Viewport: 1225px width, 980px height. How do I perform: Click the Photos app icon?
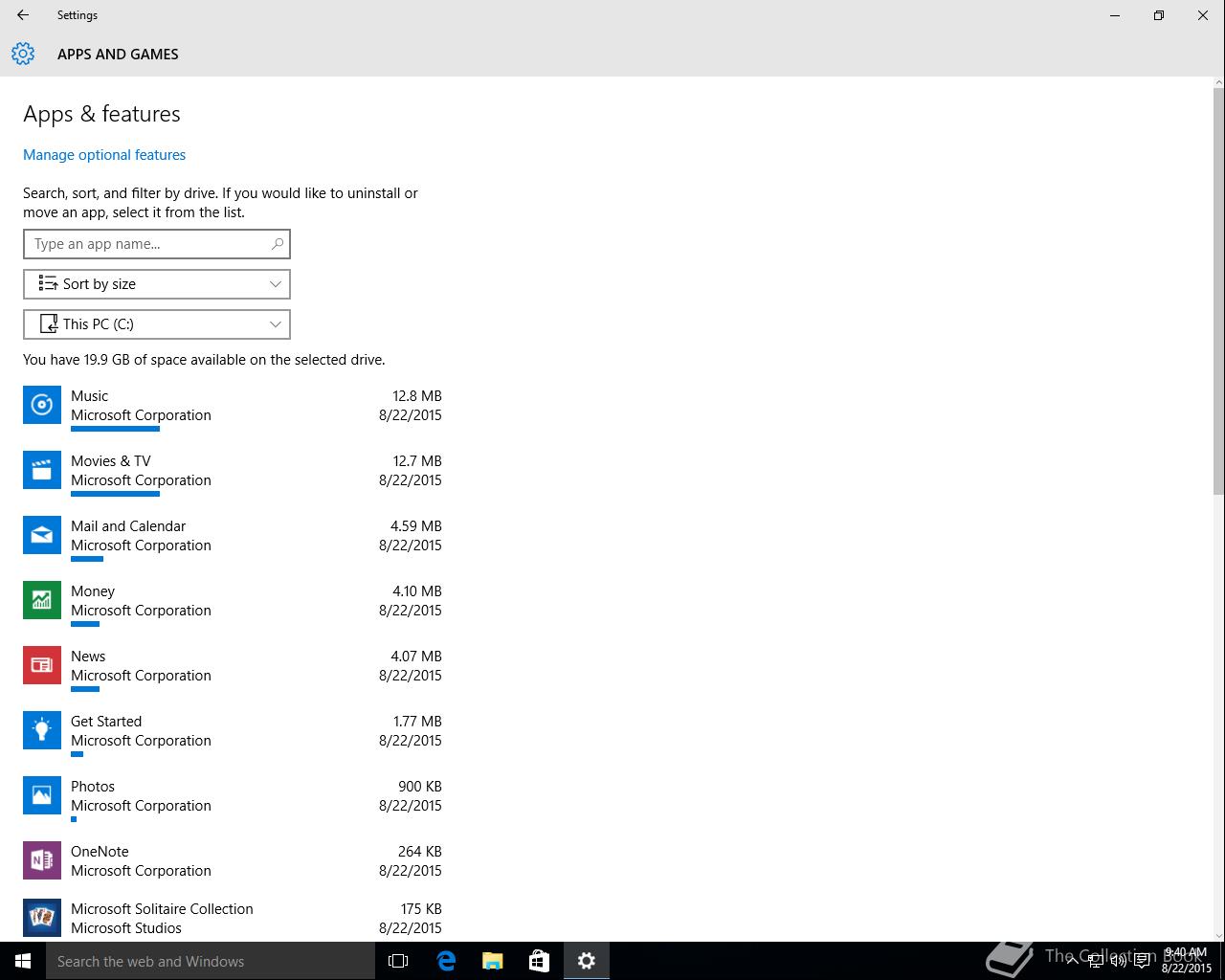point(42,795)
